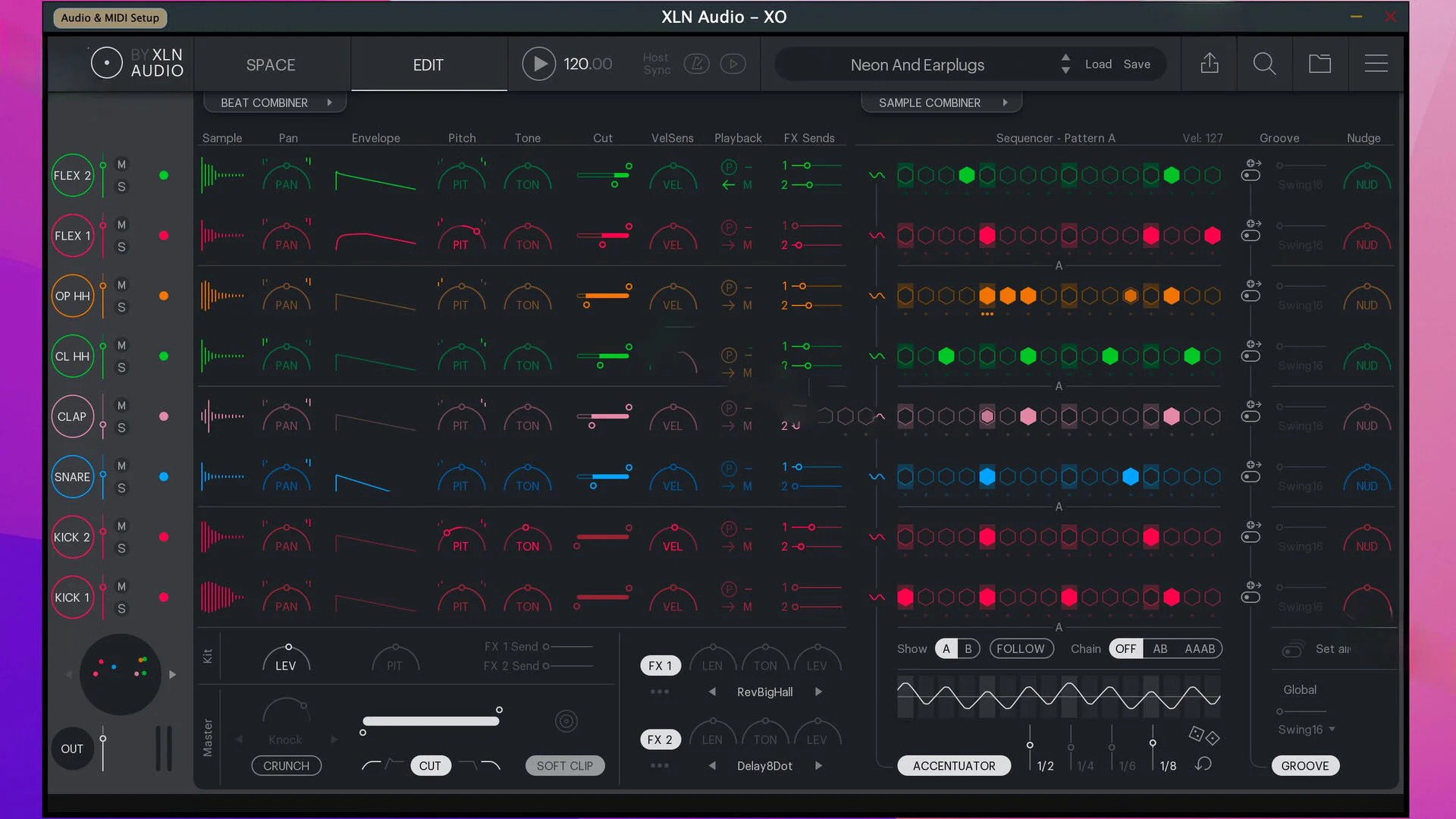Click the FLEX 2 accentuator wave icon
This screenshot has height=819, width=1456.
pos(877,175)
